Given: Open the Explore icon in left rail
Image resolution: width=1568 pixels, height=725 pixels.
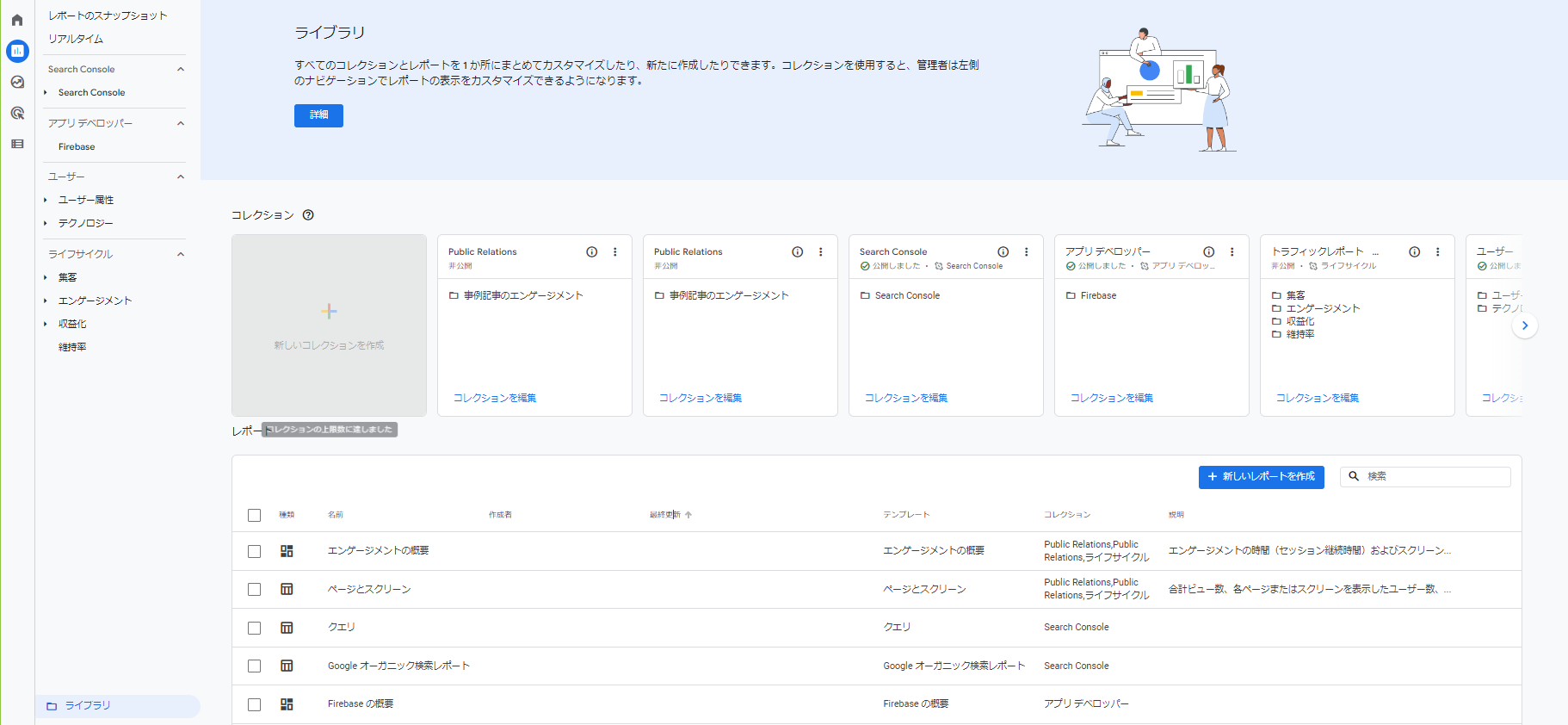Looking at the screenshot, I should tap(17, 82).
